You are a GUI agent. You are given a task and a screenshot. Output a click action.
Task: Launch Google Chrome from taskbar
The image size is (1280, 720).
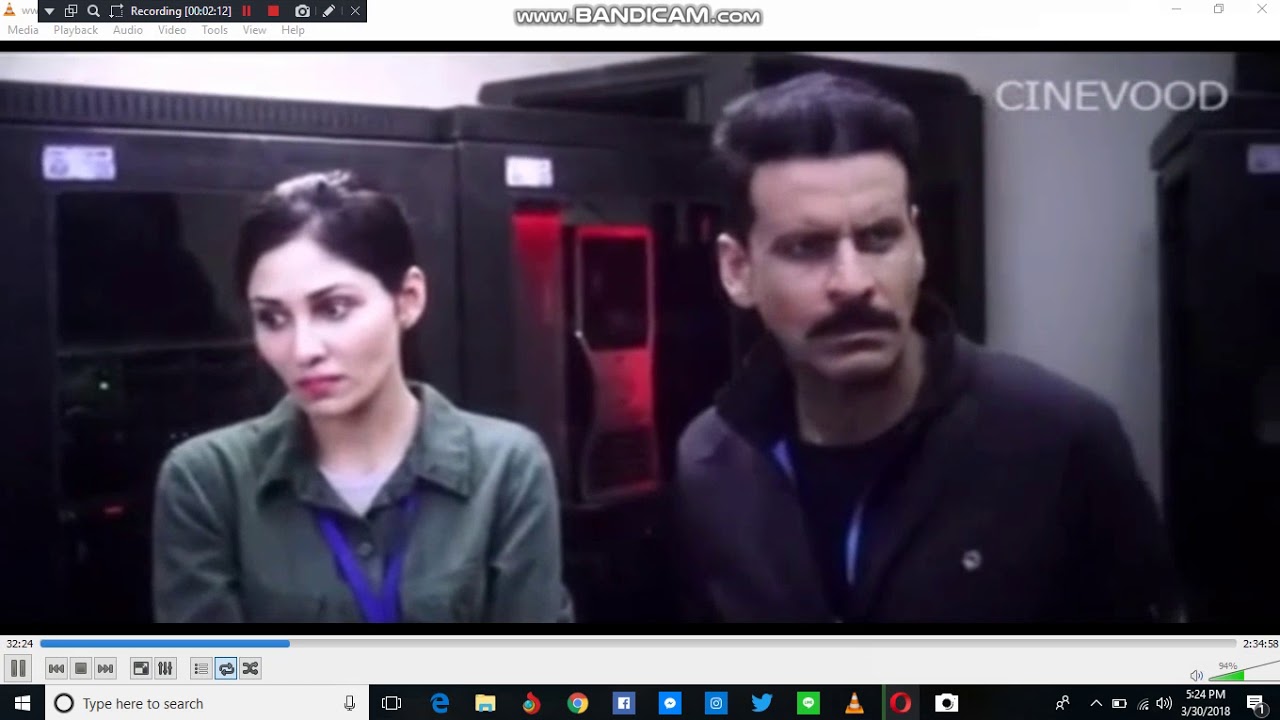tap(577, 703)
